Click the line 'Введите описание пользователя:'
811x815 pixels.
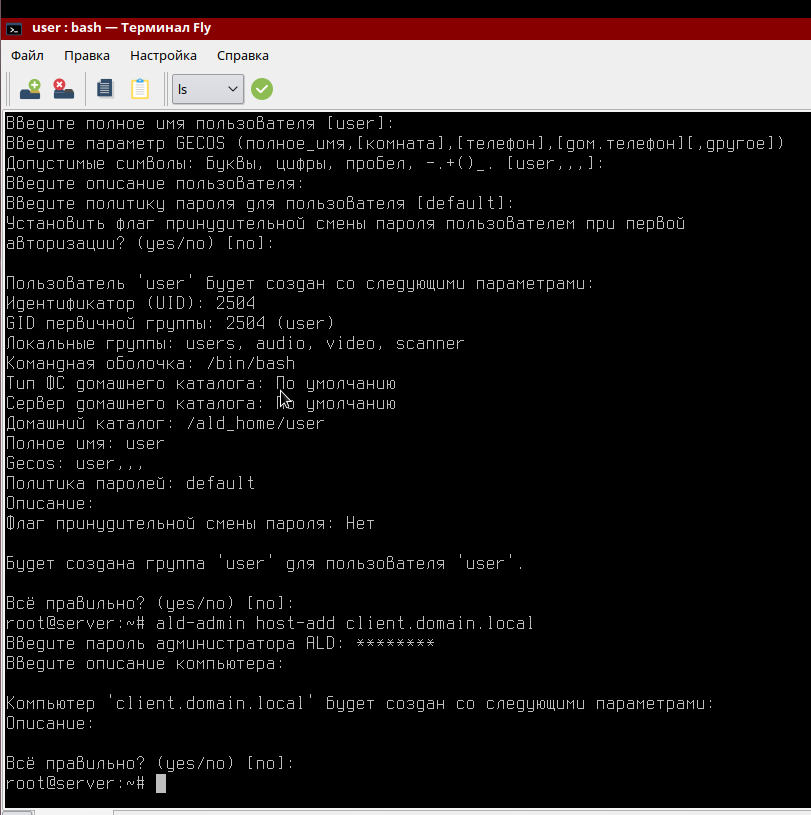click(x=155, y=183)
